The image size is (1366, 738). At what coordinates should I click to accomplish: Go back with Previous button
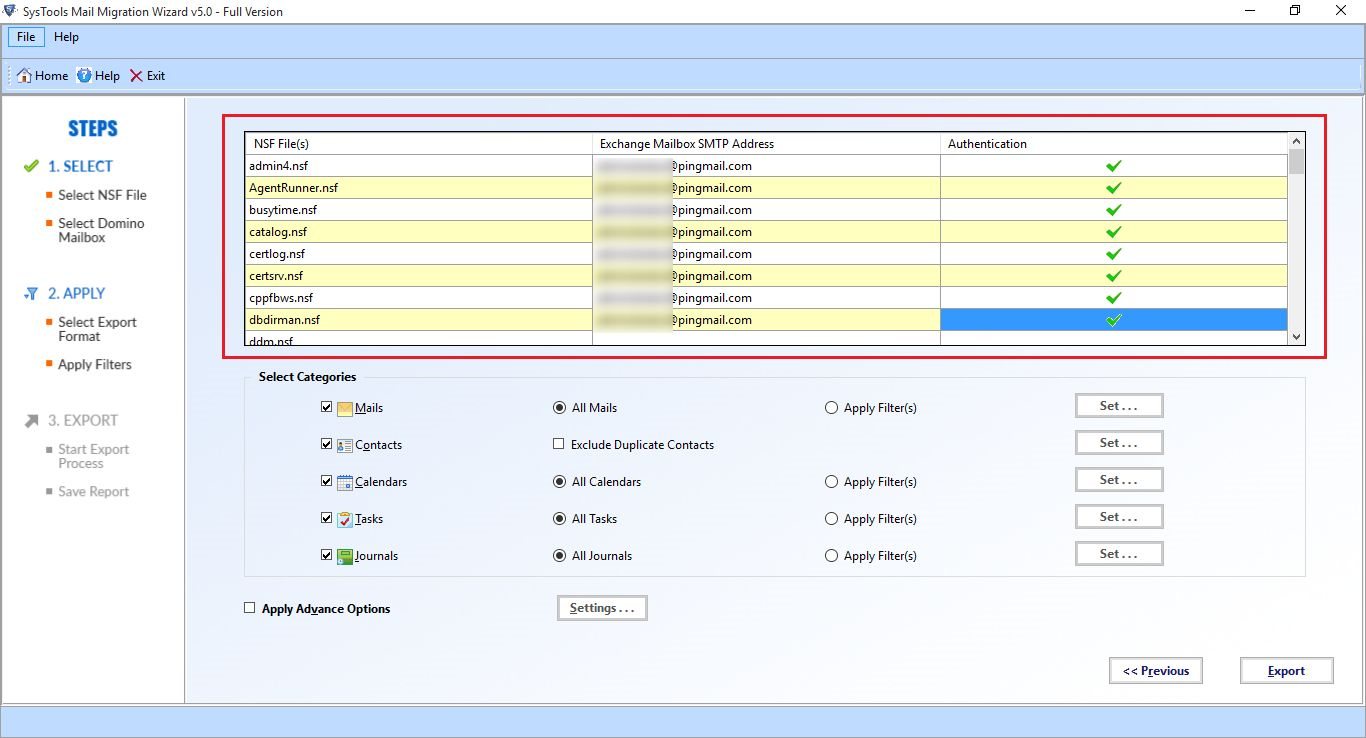(x=1156, y=671)
